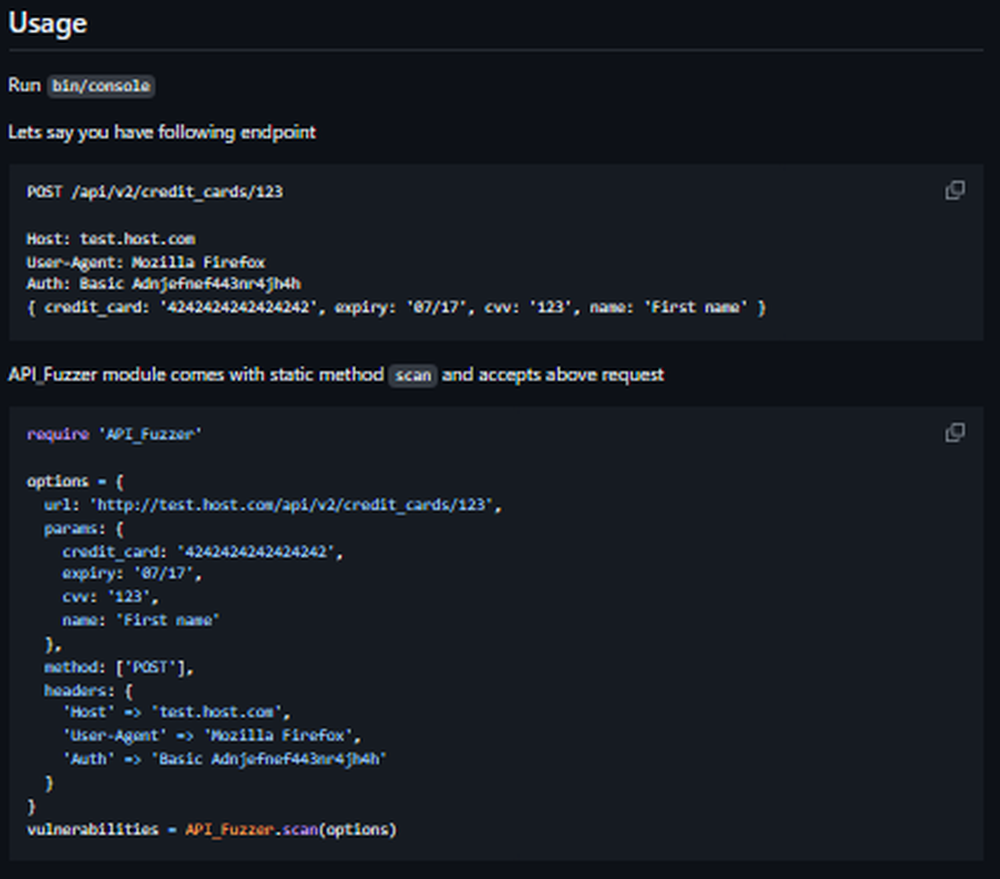This screenshot has width=1000, height=879.
Task: Click the url: 'http://test.host.com/...' line
Action: tap(273, 505)
